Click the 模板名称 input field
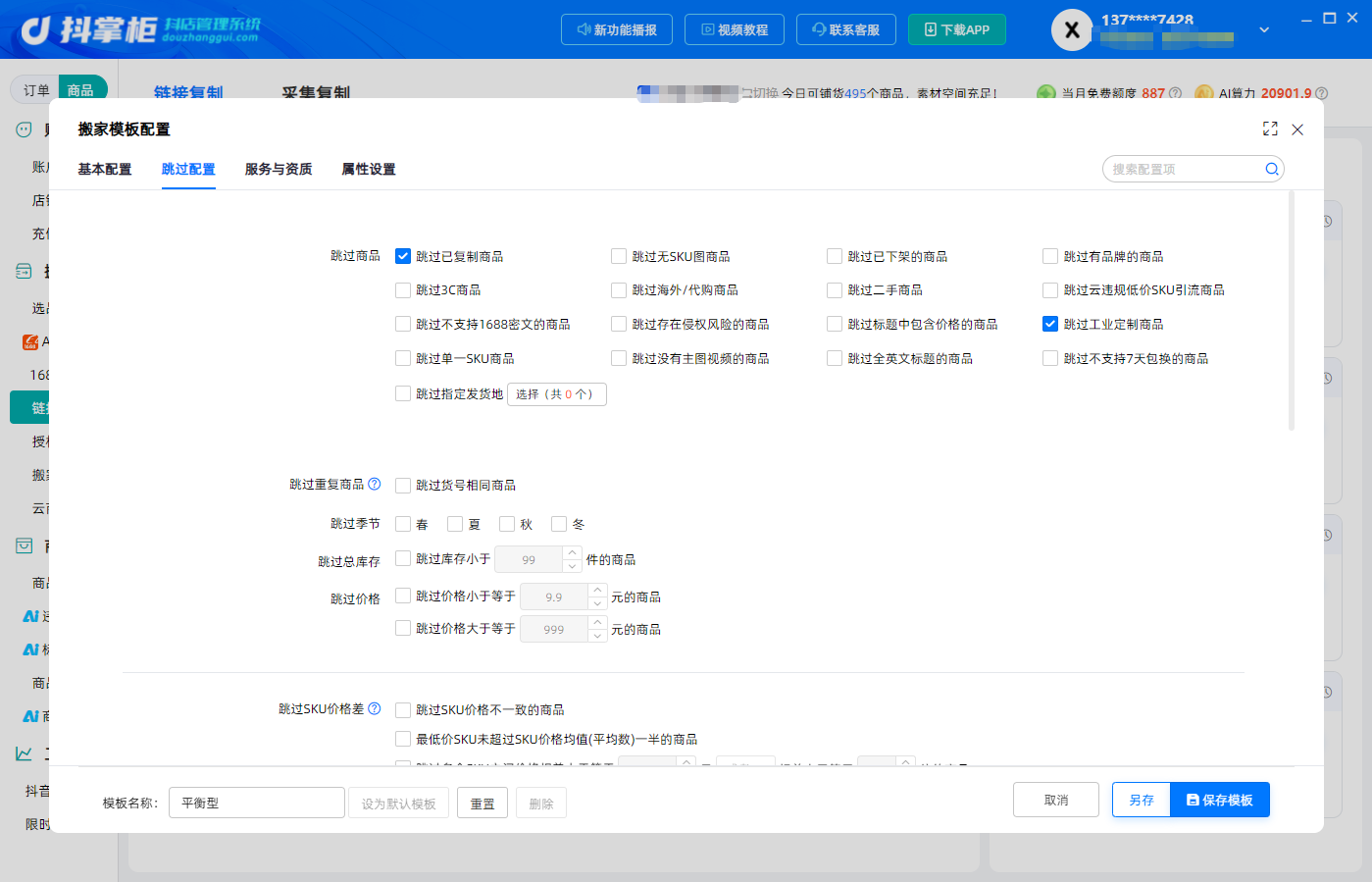Viewport: 1372px width, 882px height. click(257, 803)
